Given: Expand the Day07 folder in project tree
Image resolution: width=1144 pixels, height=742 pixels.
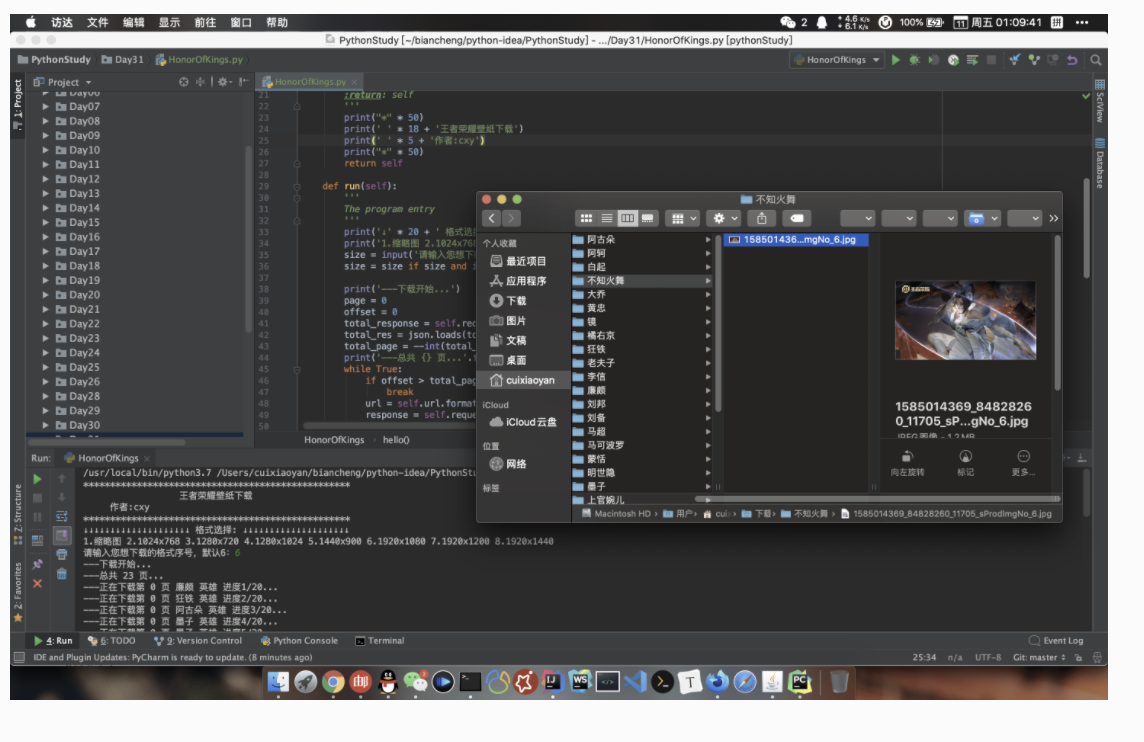Looking at the screenshot, I should (46, 107).
